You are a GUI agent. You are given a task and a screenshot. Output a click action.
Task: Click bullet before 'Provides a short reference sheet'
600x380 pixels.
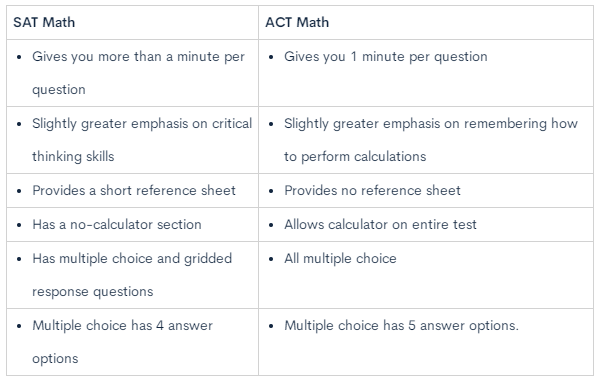click(x=19, y=191)
